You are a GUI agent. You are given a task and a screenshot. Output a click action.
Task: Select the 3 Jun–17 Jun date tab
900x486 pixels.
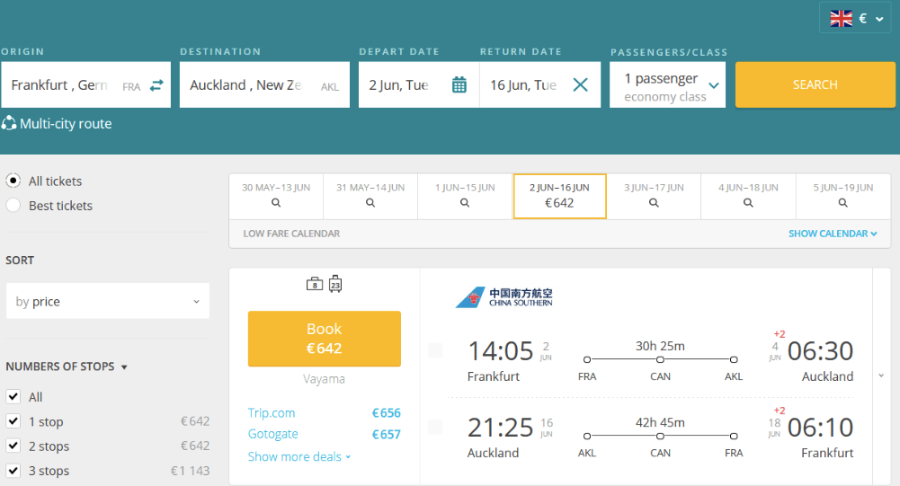(x=654, y=196)
